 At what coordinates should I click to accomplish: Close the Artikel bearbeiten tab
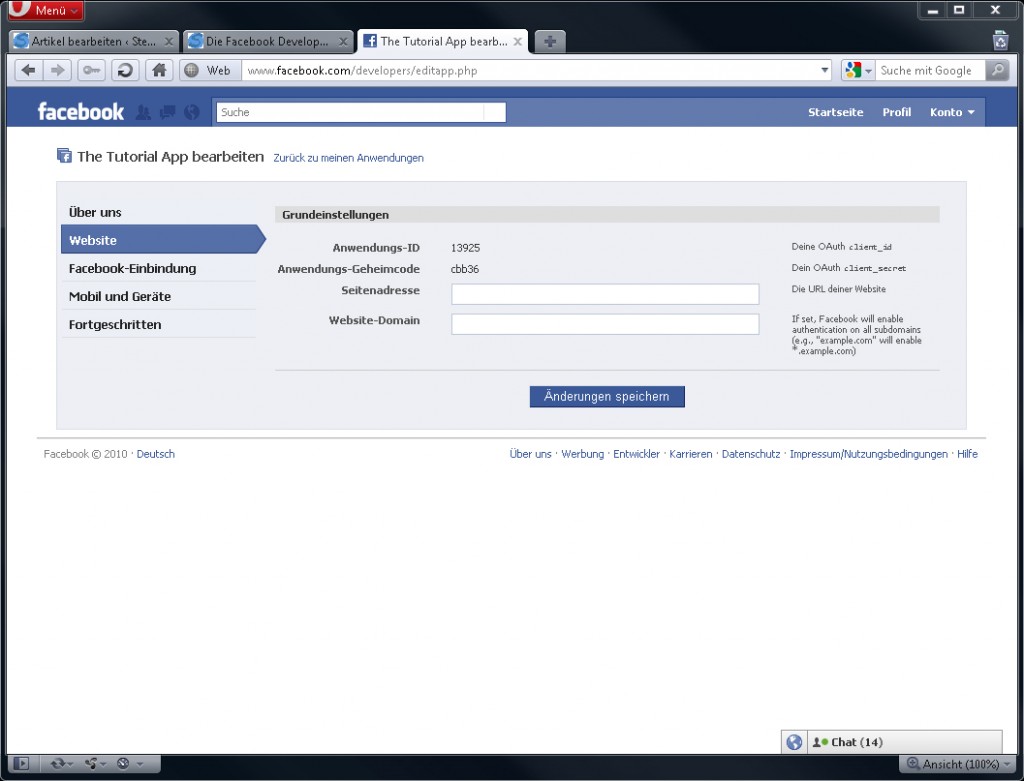(168, 42)
